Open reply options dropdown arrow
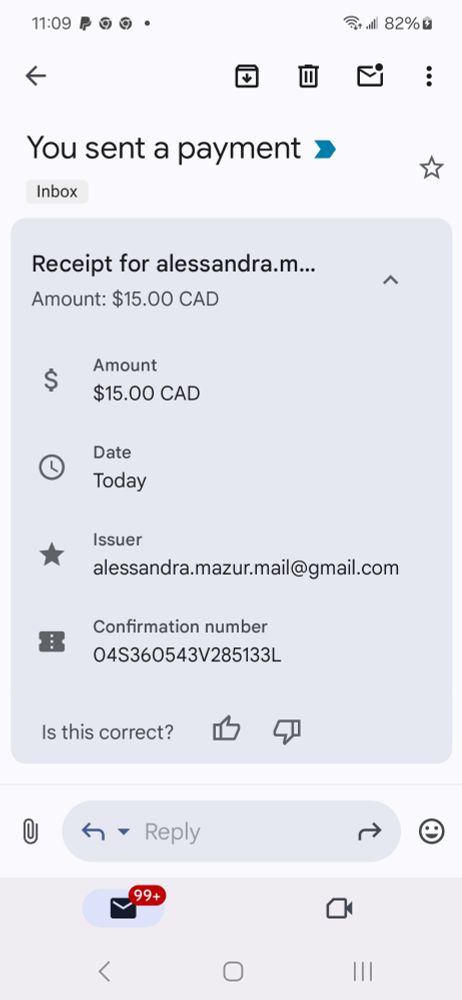The width and height of the screenshot is (462, 1000). point(124,832)
